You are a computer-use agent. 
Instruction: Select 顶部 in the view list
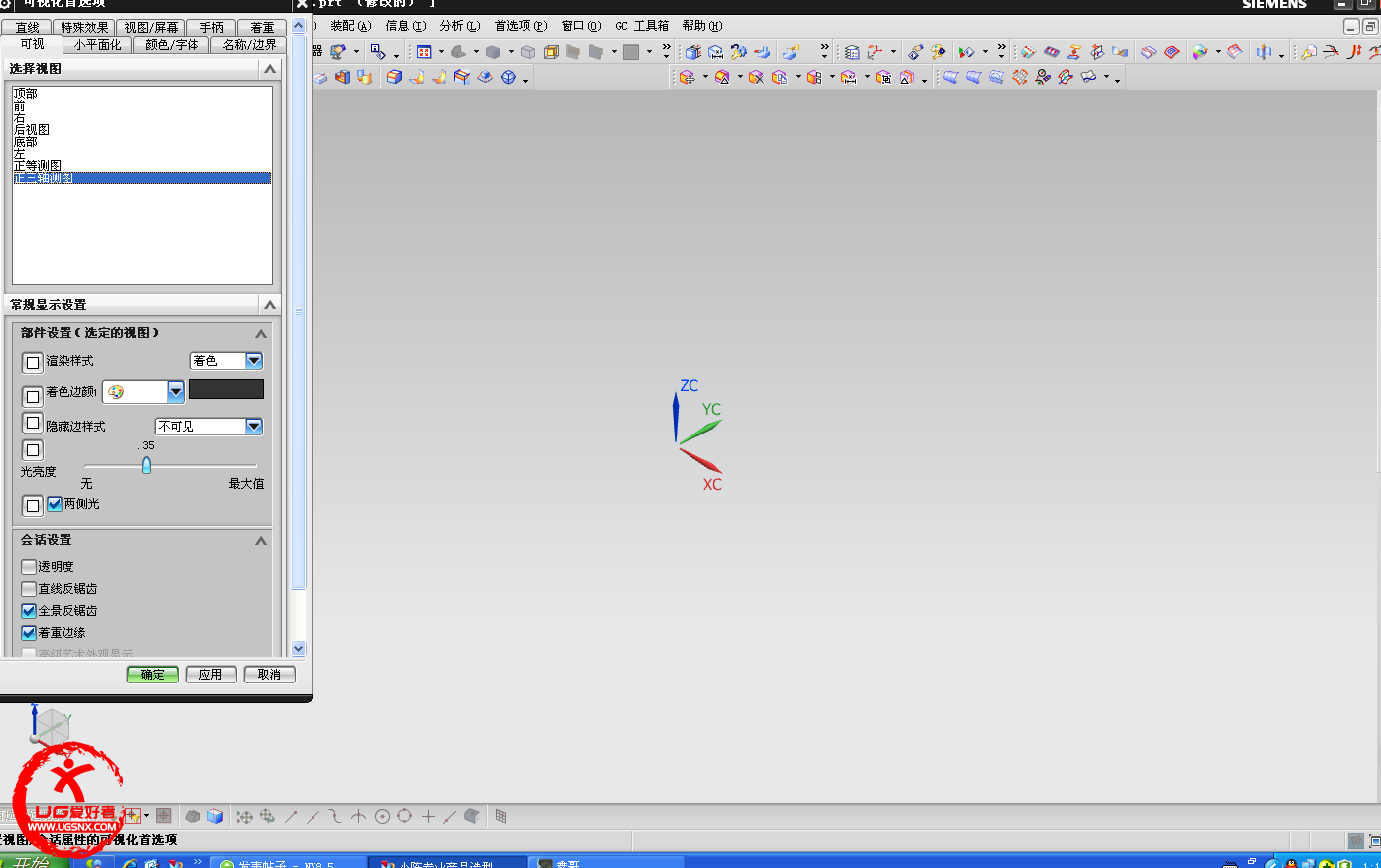(142, 94)
